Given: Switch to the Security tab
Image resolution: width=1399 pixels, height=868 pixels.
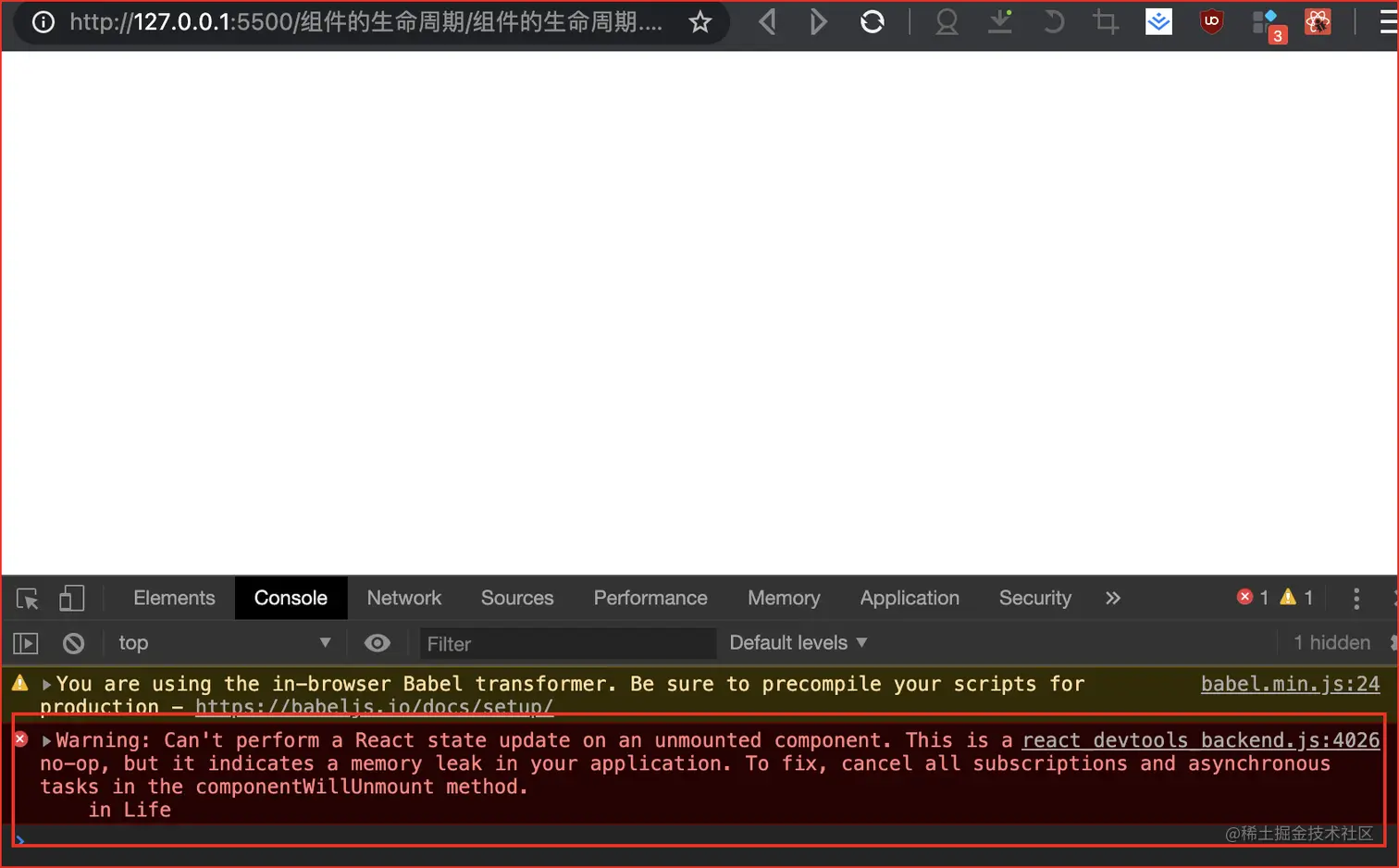Looking at the screenshot, I should (1035, 598).
